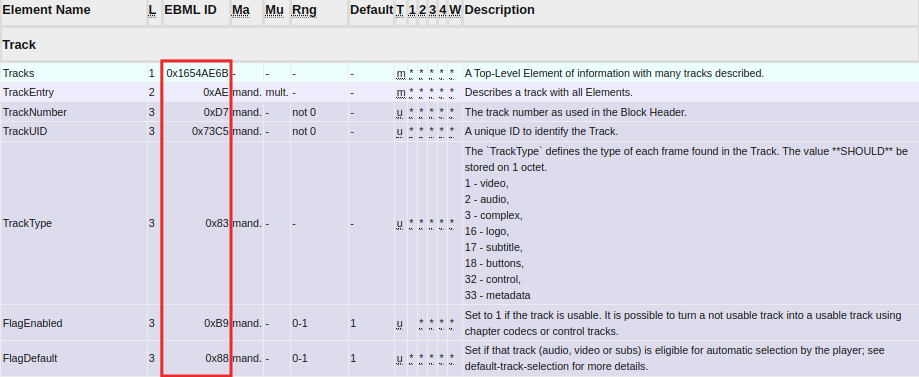The width and height of the screenshot is (919, 377).
Task: Click the underlined type 'm' in Tracks row
Action: pos(401,73)
